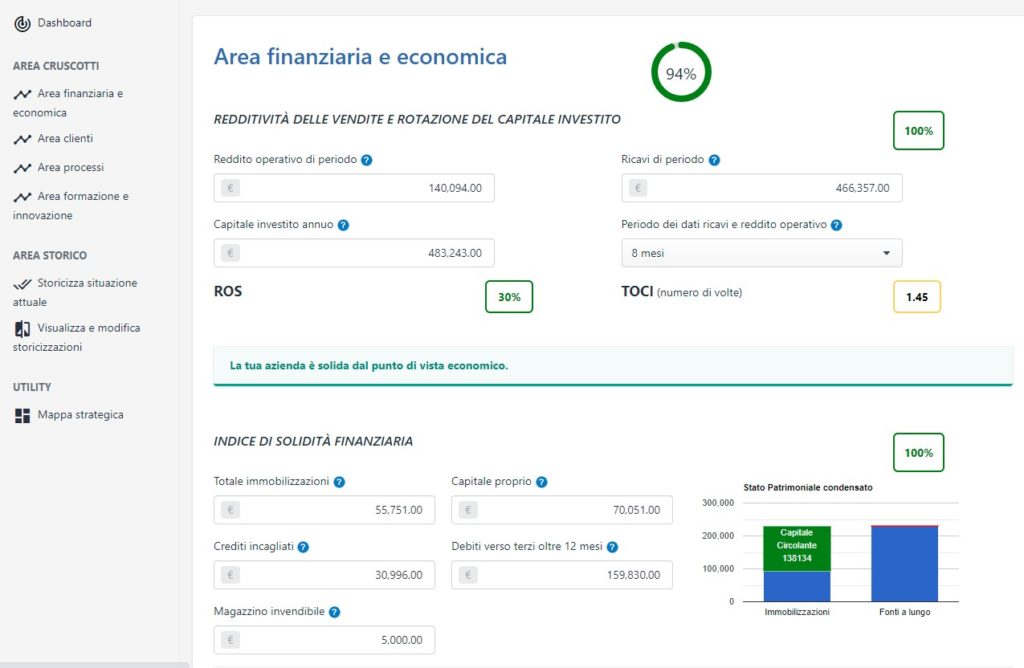This screenshot has width=1024, height=668.
Task: Click the Ricavi di periodo field
Action: coord(761,188)
